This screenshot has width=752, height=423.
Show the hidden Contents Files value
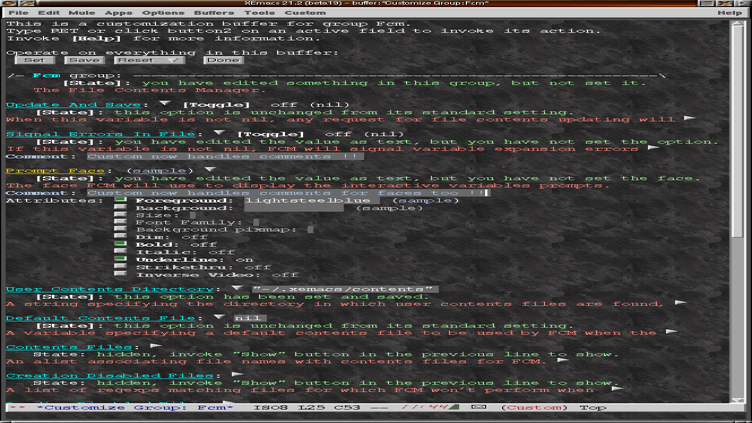click(x=155, y=345)
